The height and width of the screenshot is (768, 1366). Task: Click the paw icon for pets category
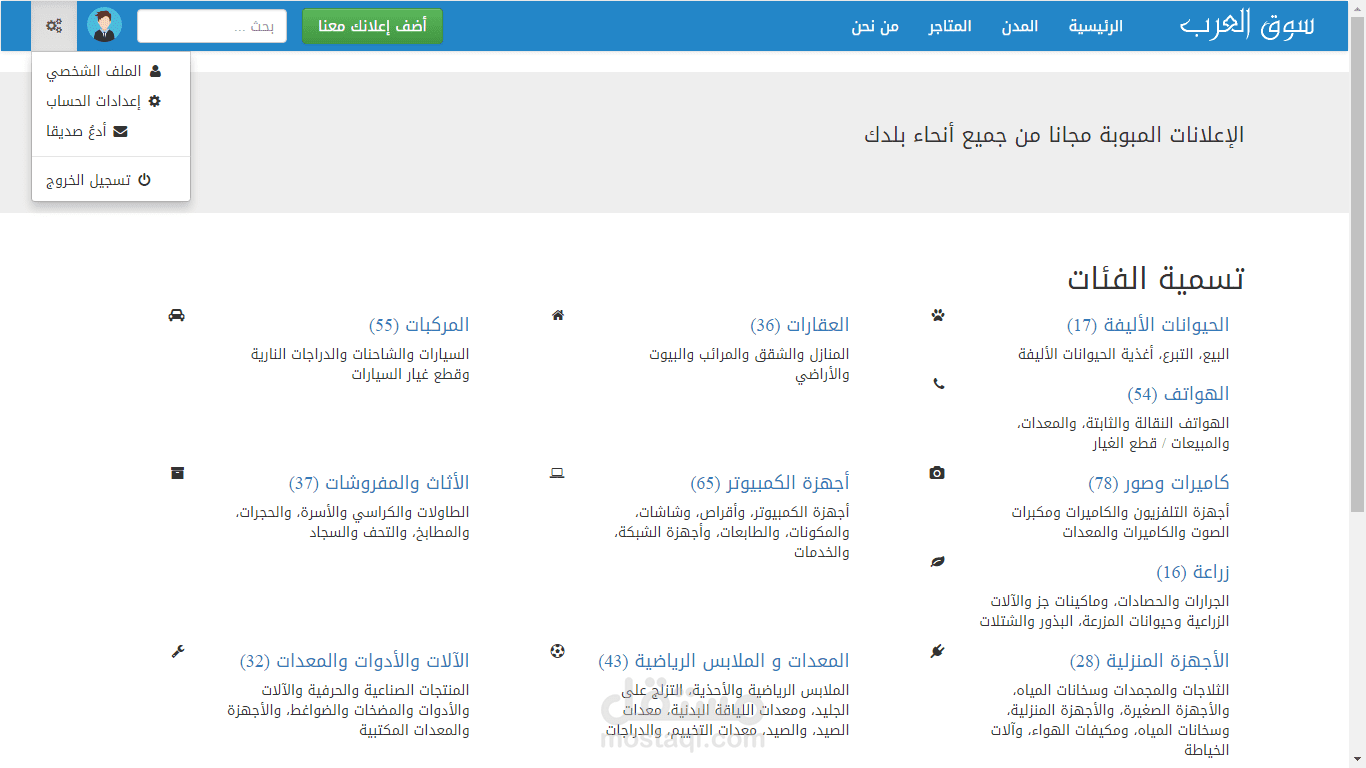(937, 315)
